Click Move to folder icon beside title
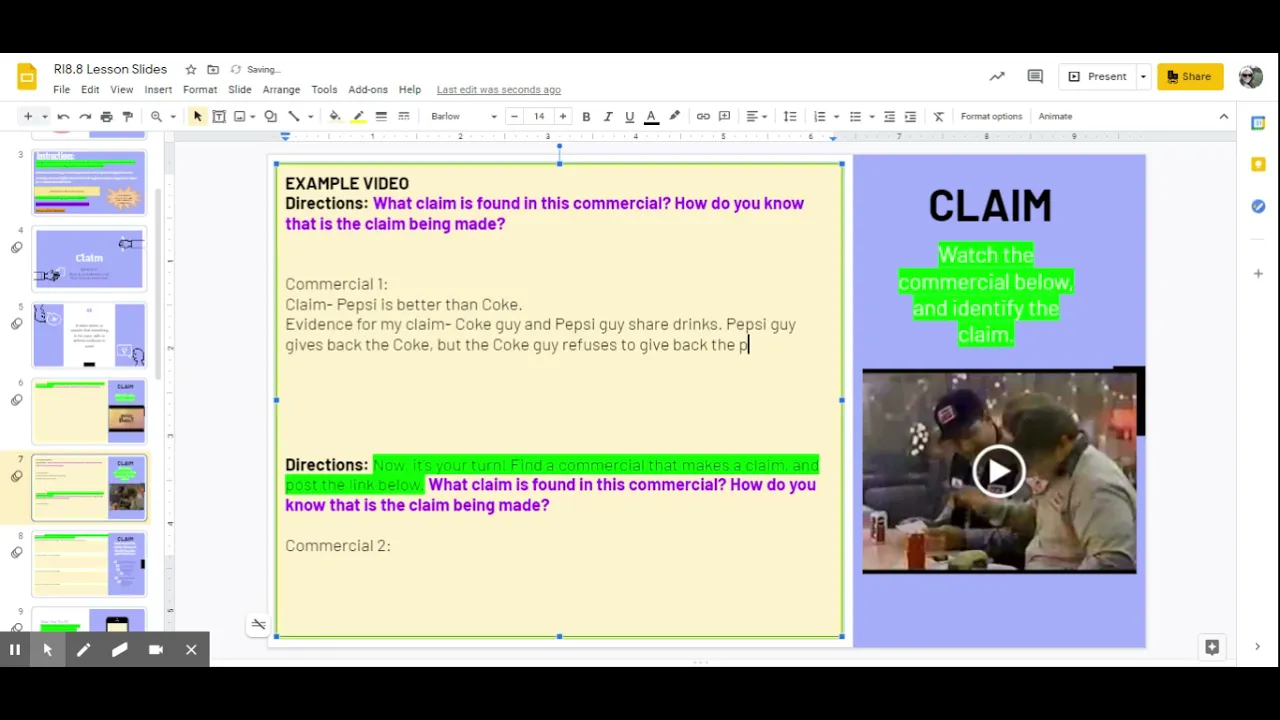Image resolution: width=1280 pixels, height=720 pixels. pyautogui.click(x=213, y=70)
